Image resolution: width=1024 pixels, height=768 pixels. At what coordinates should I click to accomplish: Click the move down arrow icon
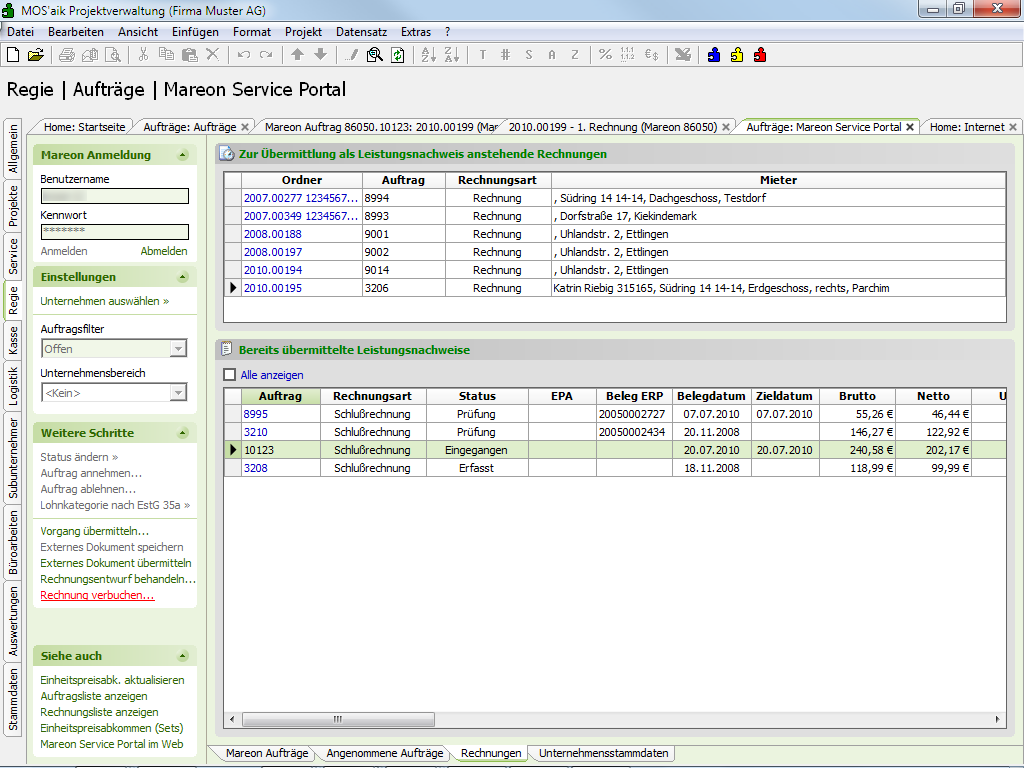tap(320, 55)
